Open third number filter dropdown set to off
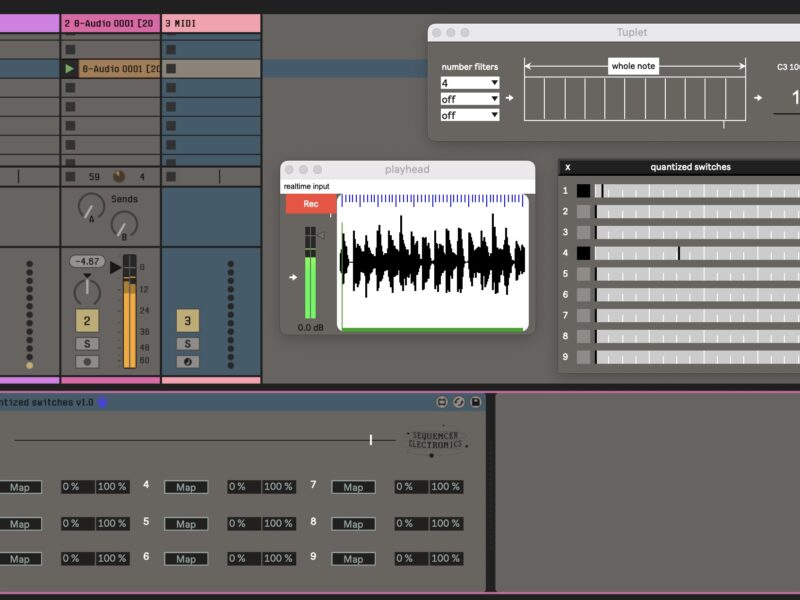Image resolution: width=800 pixels, height=600 pixels. [x=470, y=115]
